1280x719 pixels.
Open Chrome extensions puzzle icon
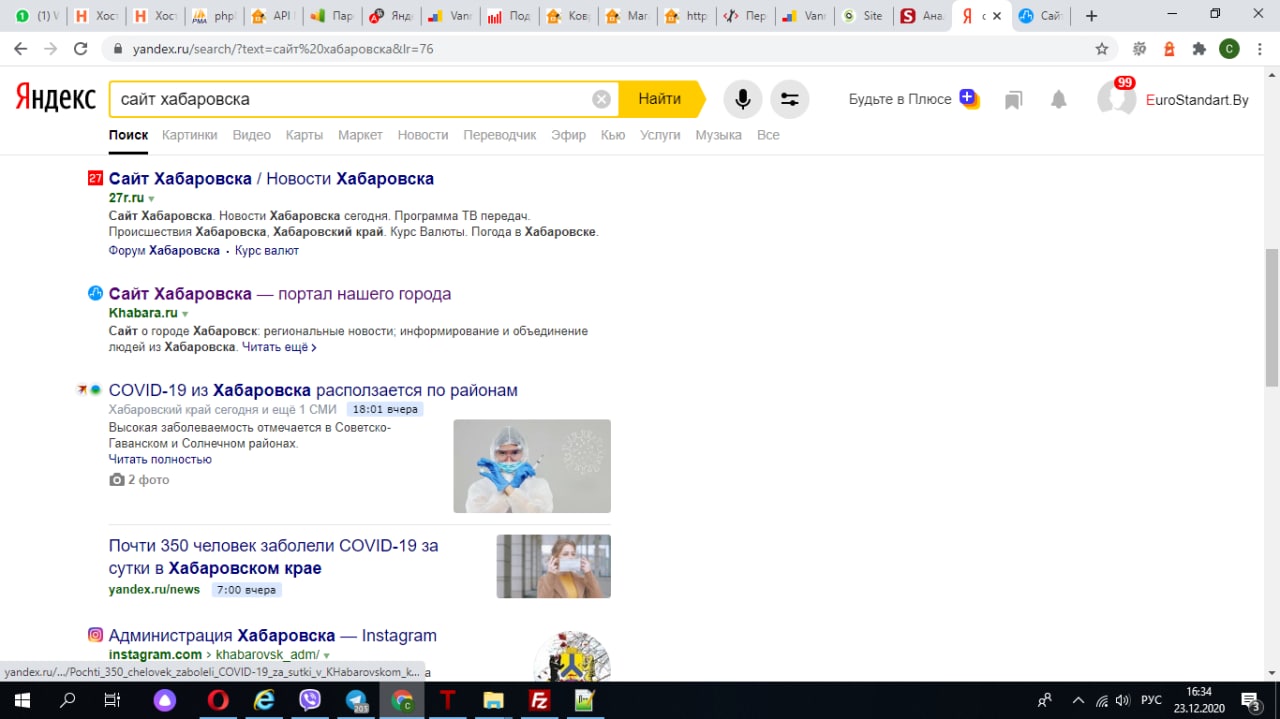pos(1199,48)
